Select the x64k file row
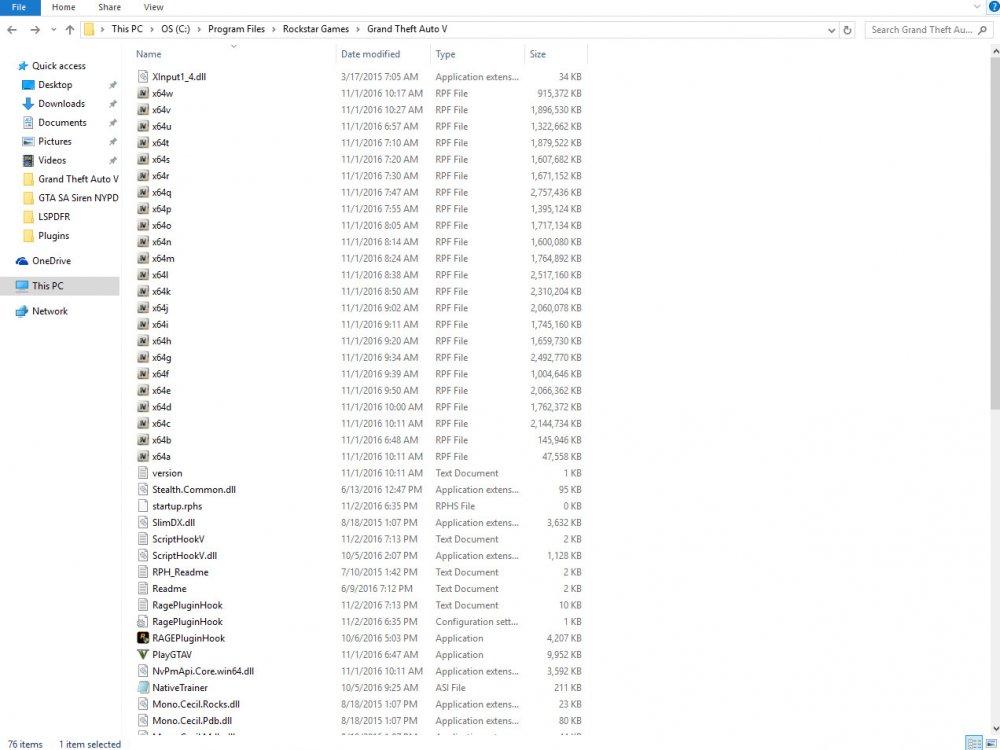 [360, 291]
